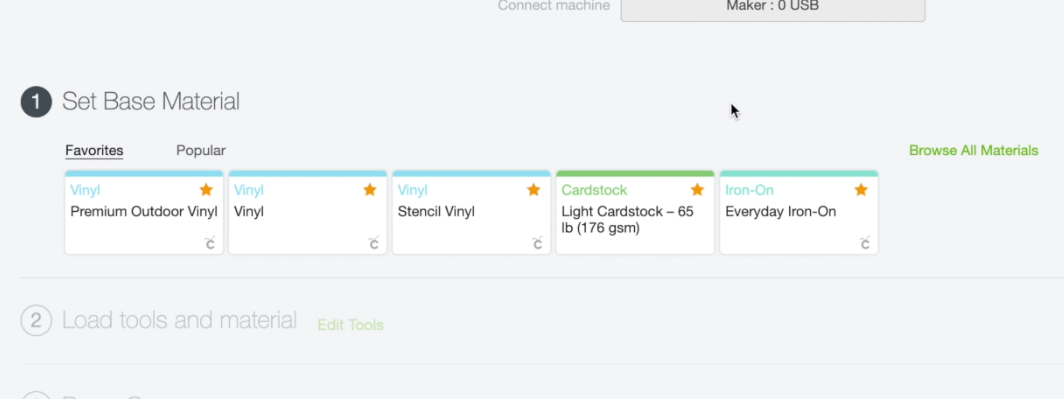Click Cricut logo on Stencil Vinyl card
Screen dimensions: 1064x399
[537, 242]
